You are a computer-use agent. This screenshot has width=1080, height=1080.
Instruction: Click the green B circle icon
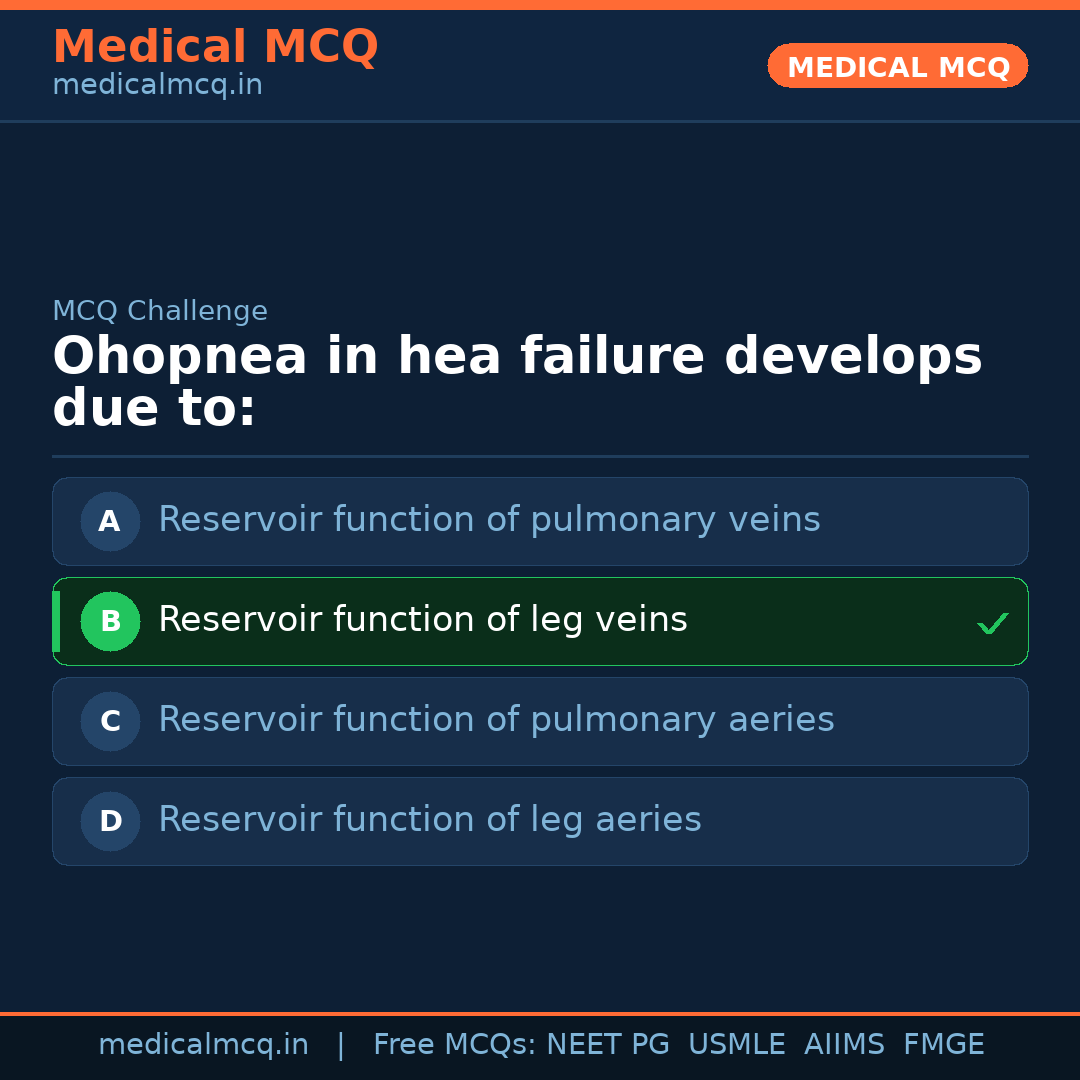point(110,621)
